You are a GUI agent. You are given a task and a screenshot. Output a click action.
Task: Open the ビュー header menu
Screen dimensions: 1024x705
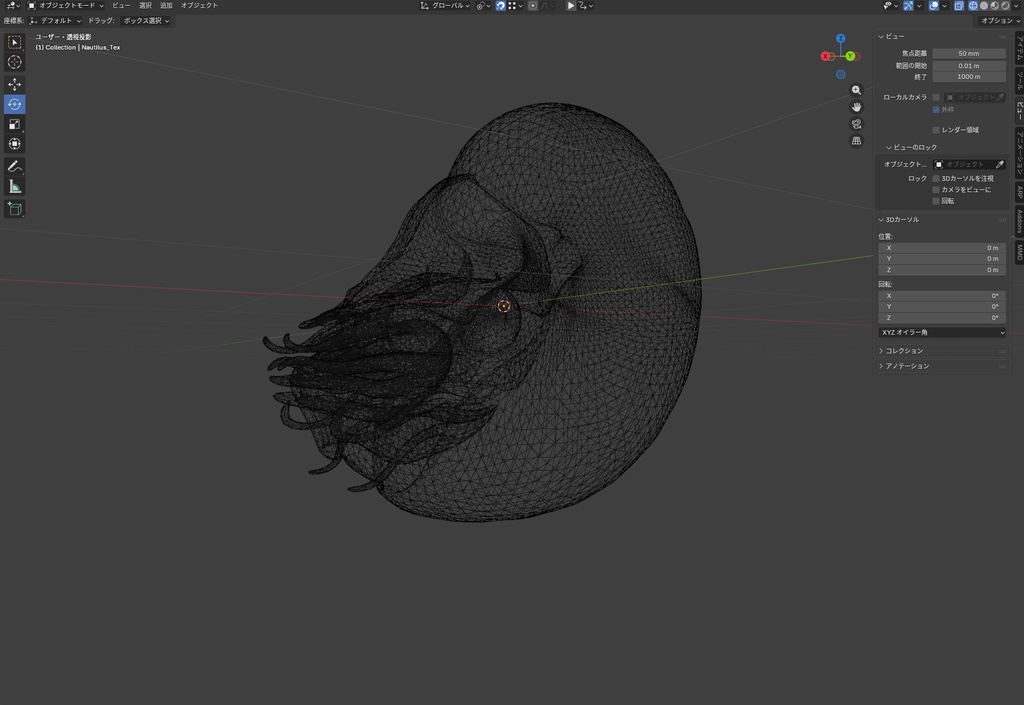click(121, 5)
